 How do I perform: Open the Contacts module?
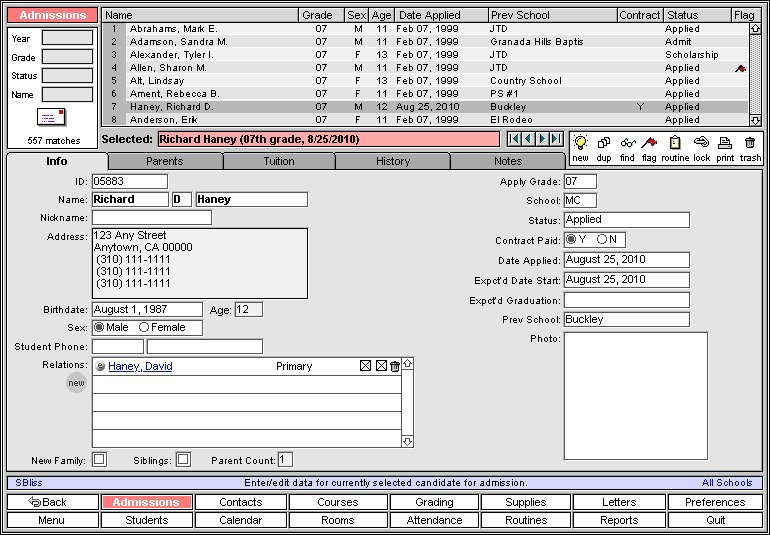[241, 502]
